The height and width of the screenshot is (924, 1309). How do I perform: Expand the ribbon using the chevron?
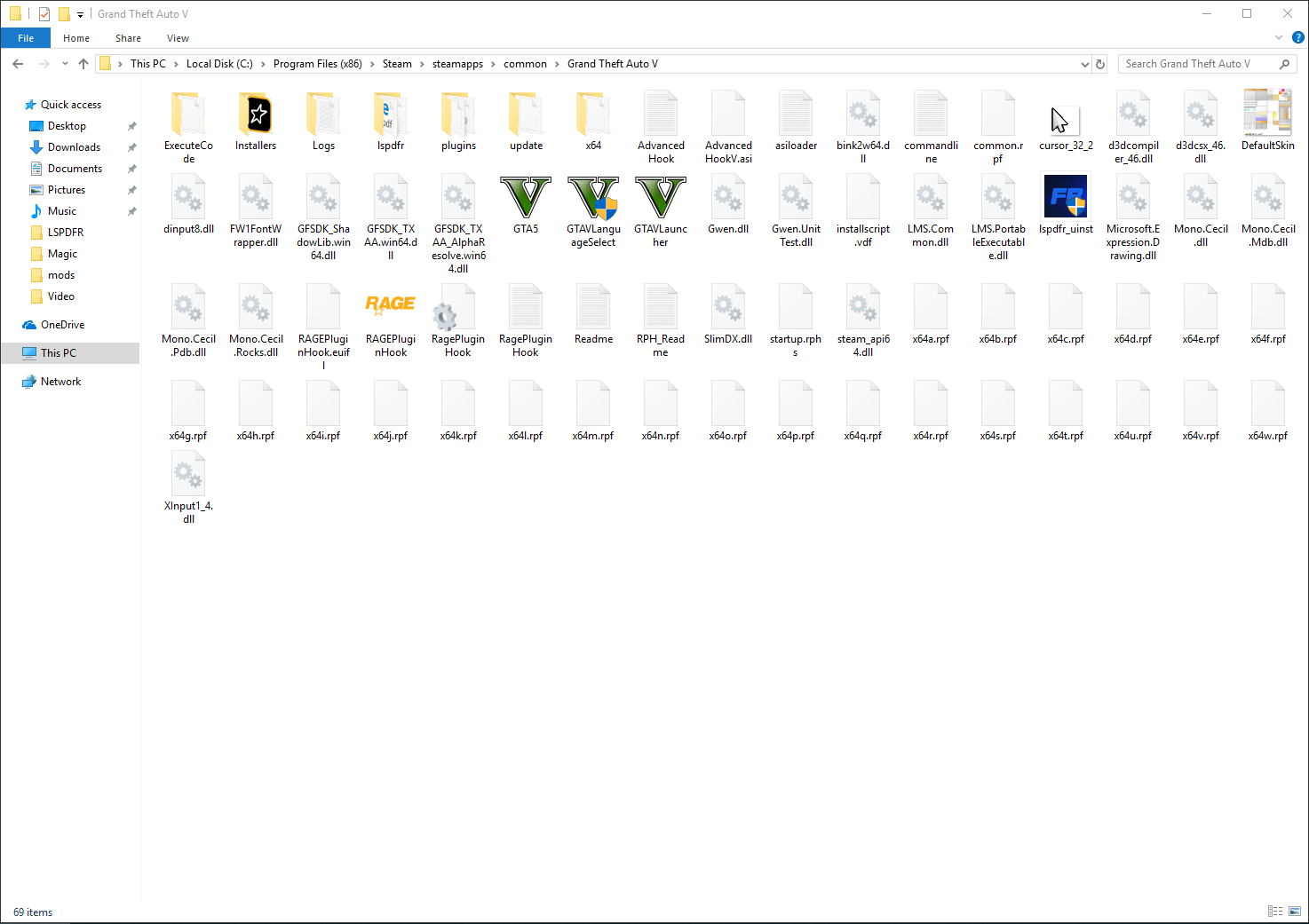coord(1279,38)
